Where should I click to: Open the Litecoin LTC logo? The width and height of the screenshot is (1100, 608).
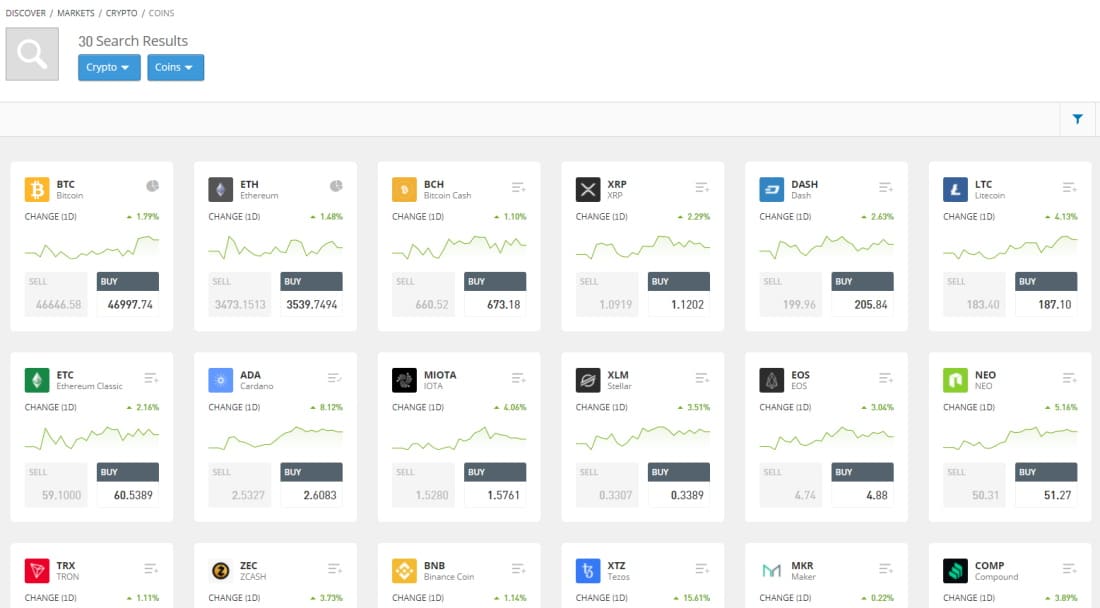tap(955, 189)
